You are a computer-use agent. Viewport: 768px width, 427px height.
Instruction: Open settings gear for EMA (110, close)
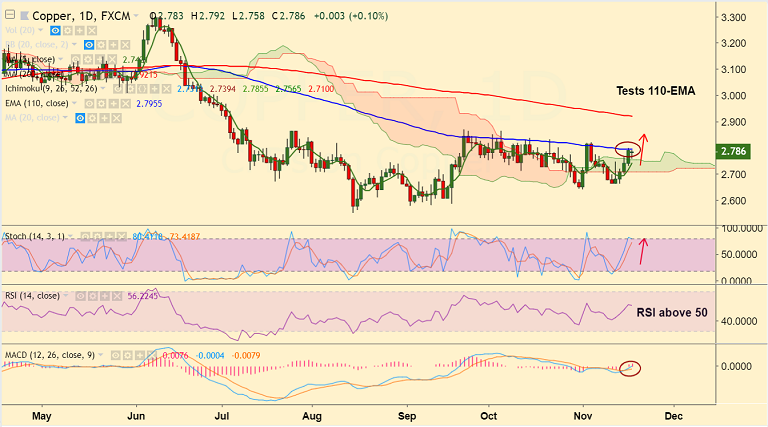101,103
